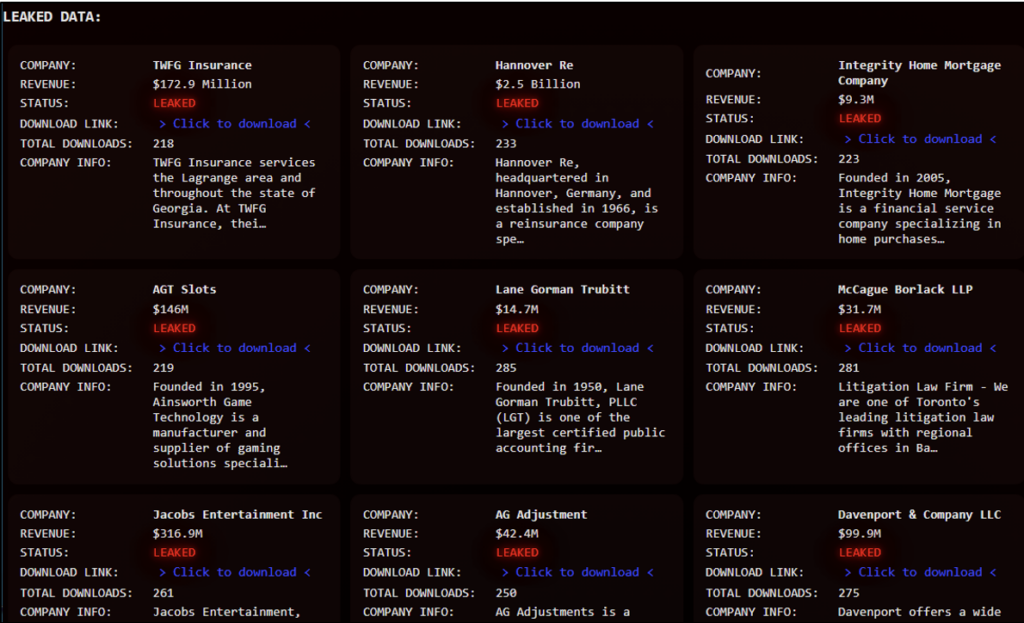Click Hannover Re company info description
1024x623 pixels.
point(577,200)
